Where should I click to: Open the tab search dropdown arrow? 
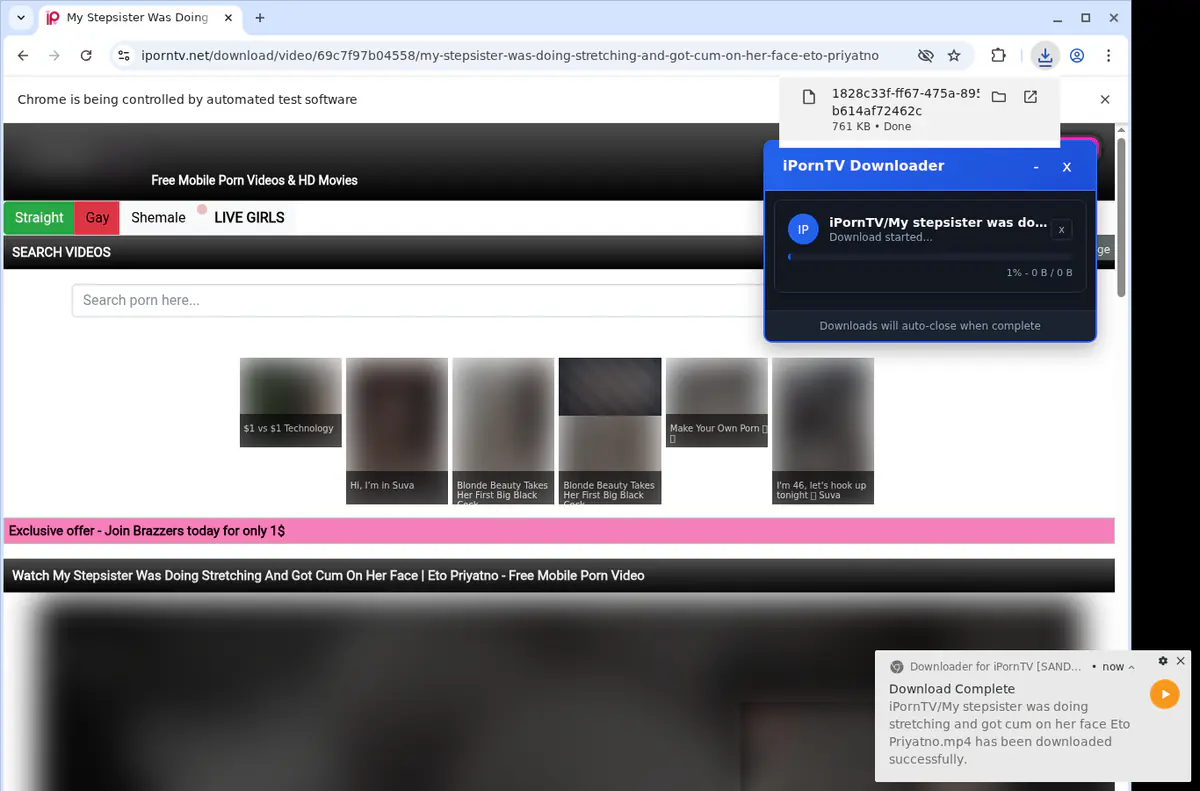pyautogui.click(x=20, y=18)
